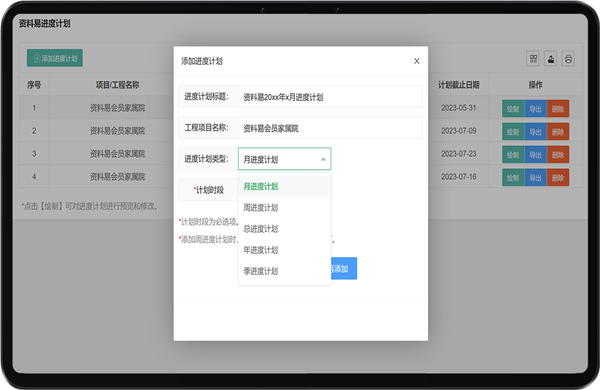Click the date cell 2023-07-16

coord(458,177)
